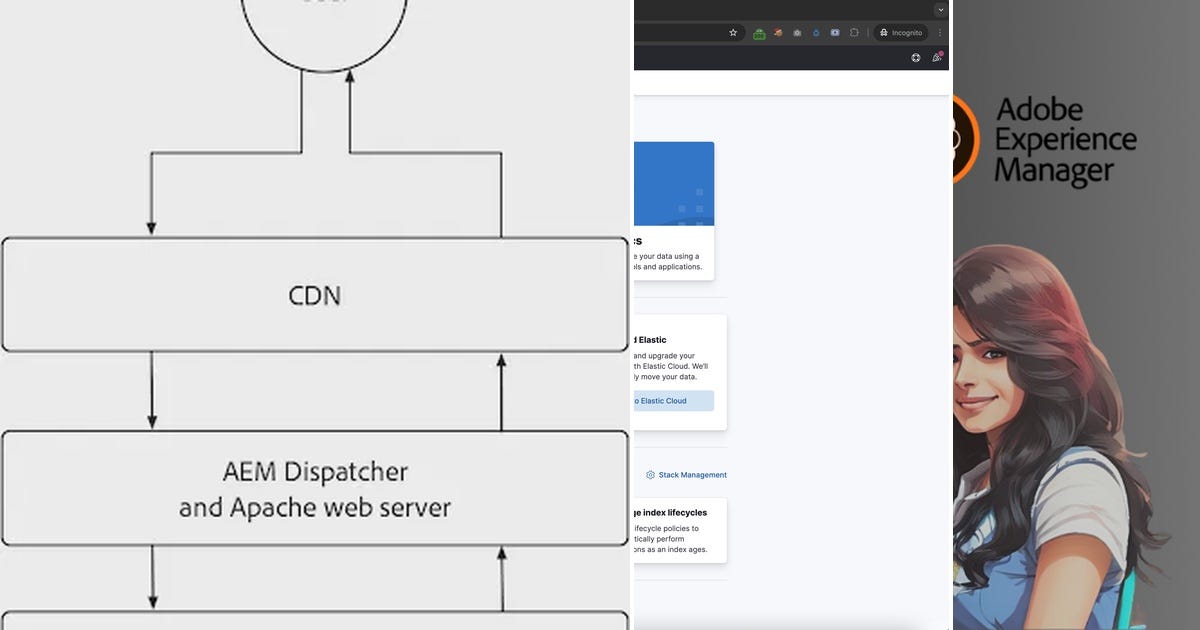Click the blue screen-capture extension icon

(x=834, y=33)
